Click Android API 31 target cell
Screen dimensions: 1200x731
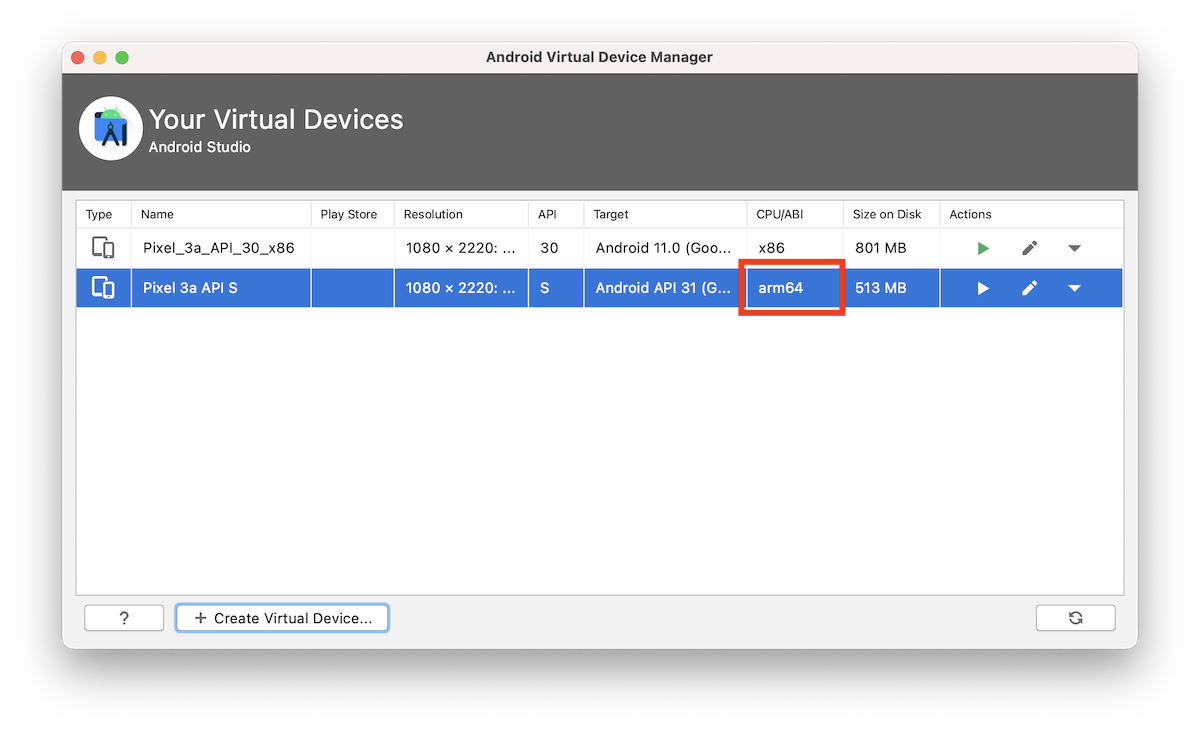[x=665, y=288]
